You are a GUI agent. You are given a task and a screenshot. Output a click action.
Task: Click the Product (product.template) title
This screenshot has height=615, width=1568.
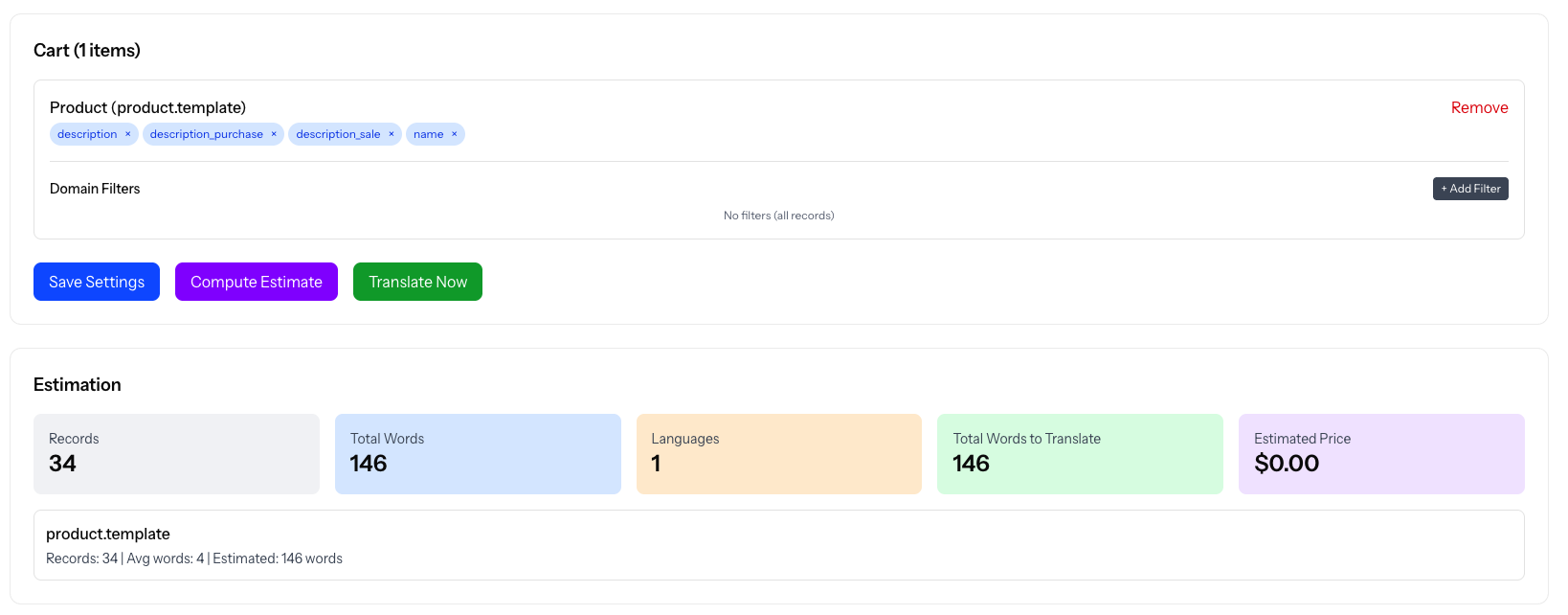pos(148,108)
